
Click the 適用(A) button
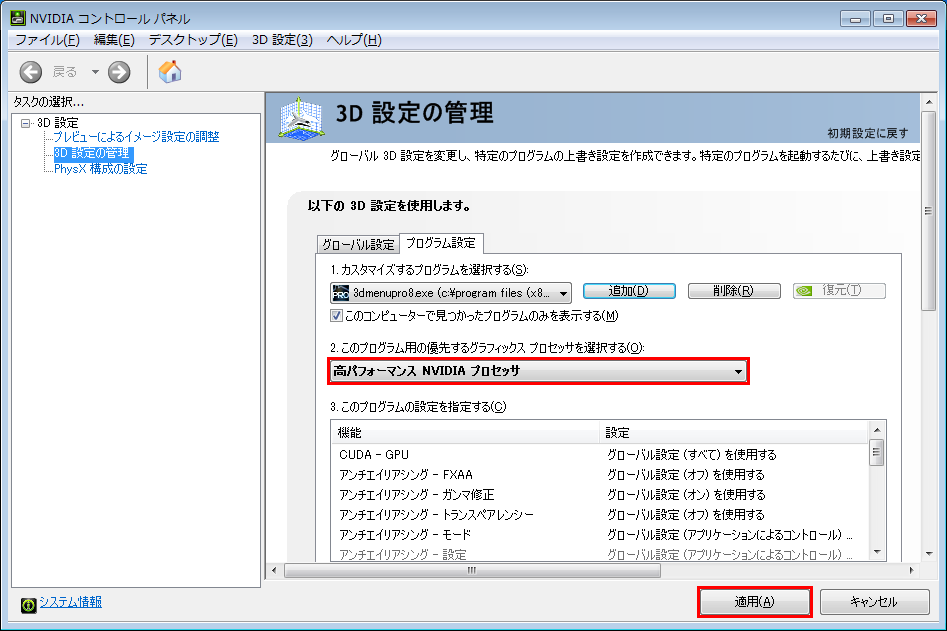coord(754,602)
